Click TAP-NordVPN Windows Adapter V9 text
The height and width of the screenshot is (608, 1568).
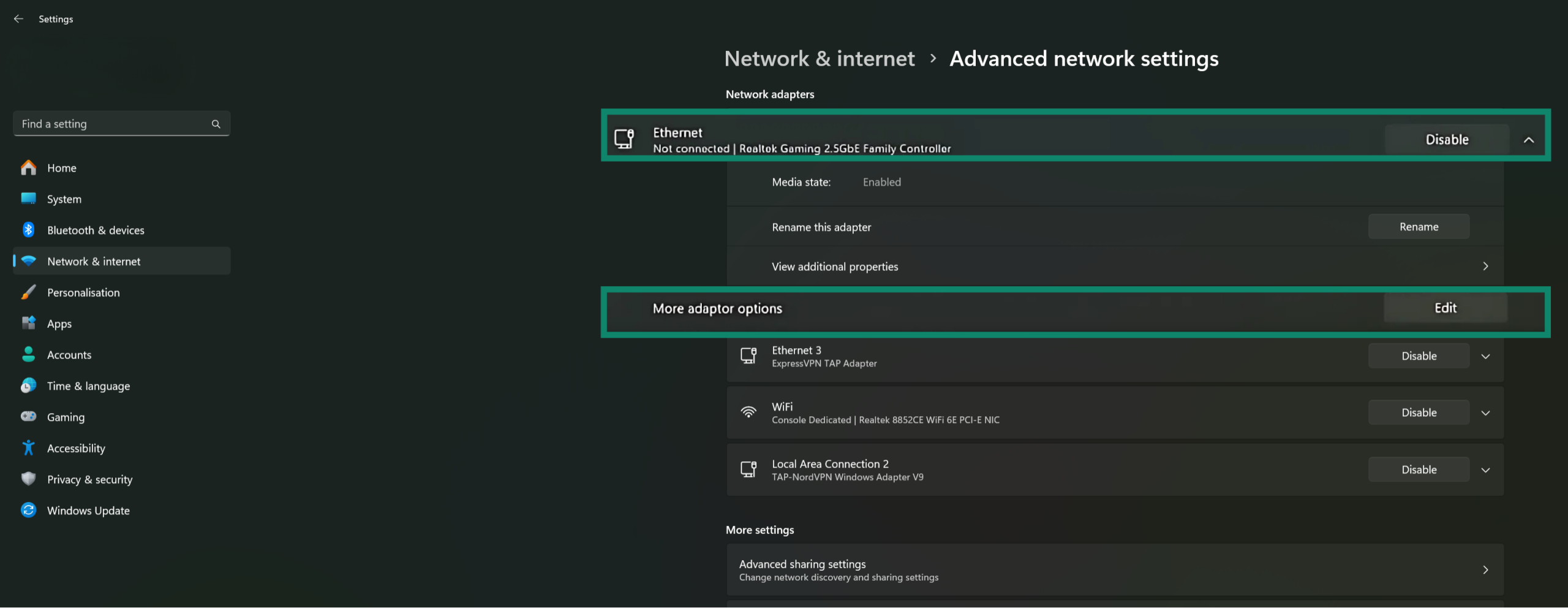tap(847, 477)
